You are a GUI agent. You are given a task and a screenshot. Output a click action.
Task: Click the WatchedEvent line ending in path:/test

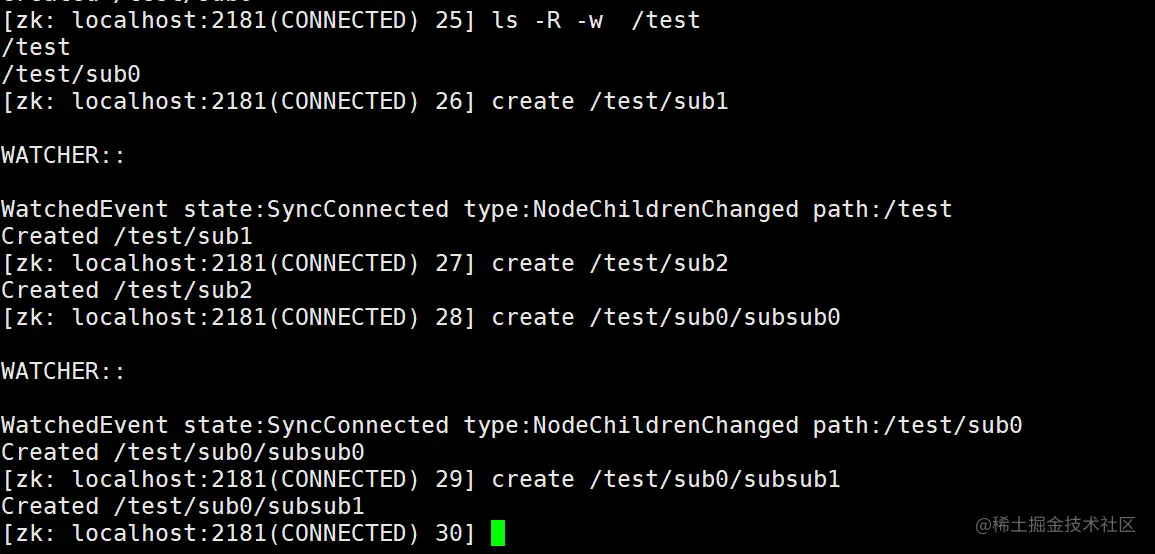[x=476, y=209]
